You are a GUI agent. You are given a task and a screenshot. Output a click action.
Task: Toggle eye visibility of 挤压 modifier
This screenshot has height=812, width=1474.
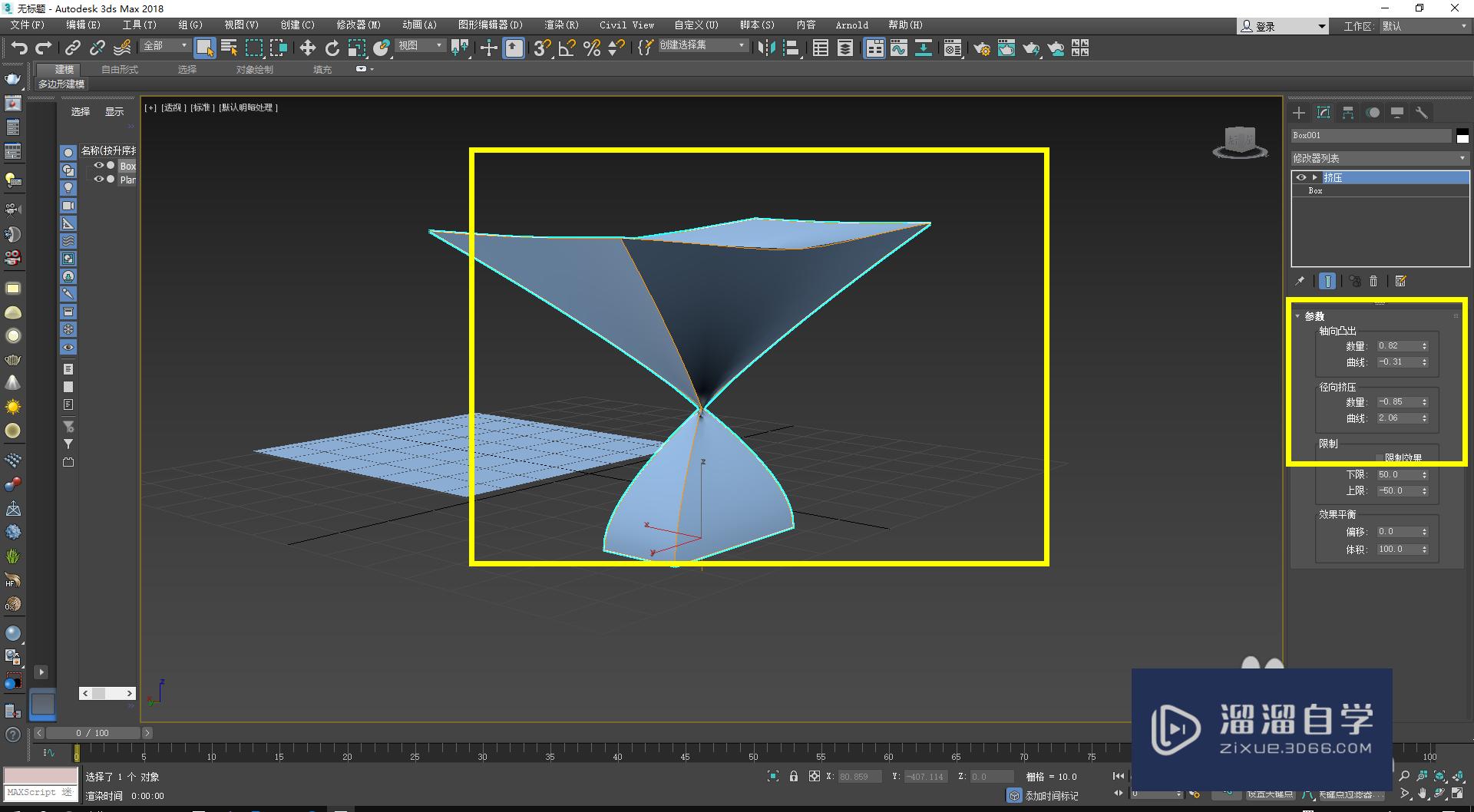1300,177
